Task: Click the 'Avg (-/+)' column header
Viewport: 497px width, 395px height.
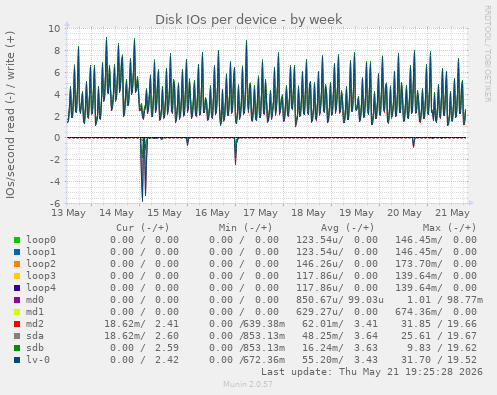Action: click(x=347, y=228)
